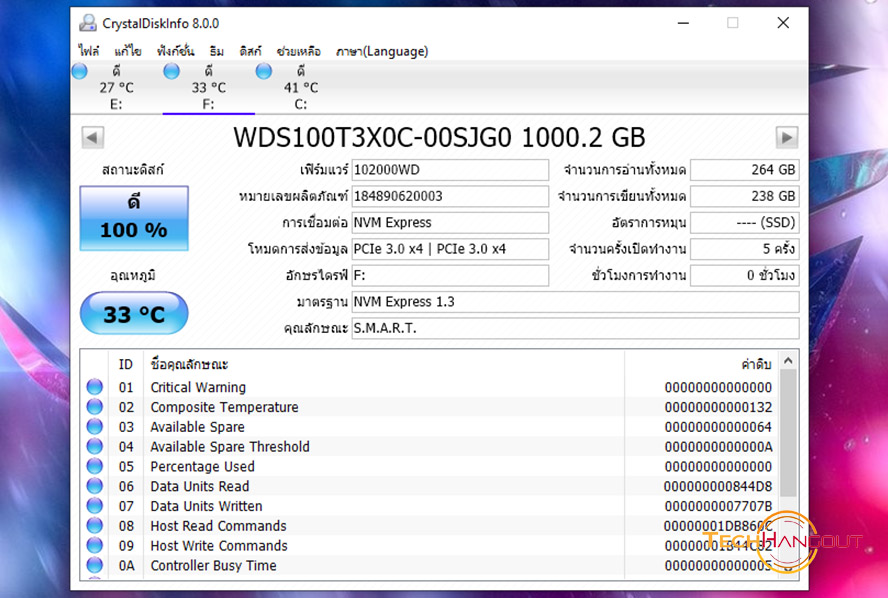Click status orb of Controller Busy Time row

tap(95, 565)
